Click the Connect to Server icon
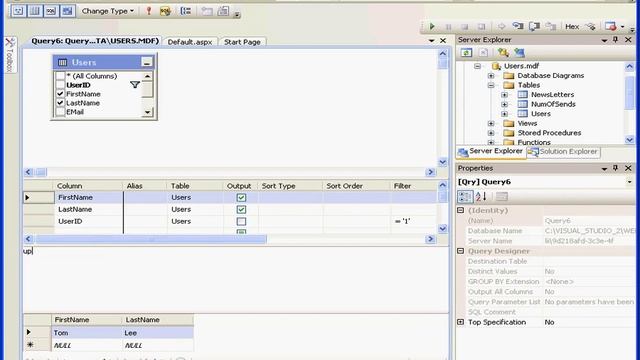 tap(519, 53)
